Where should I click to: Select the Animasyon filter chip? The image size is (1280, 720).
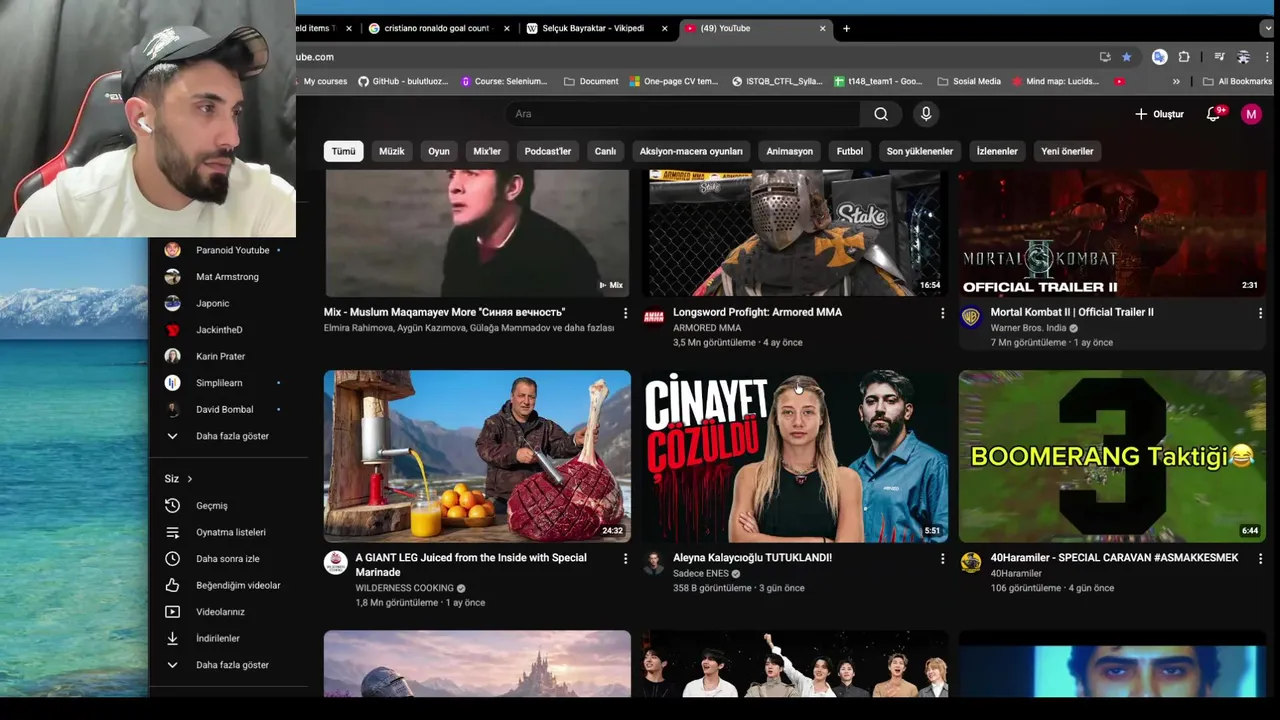pyautogui.click(x=789, y=151)
